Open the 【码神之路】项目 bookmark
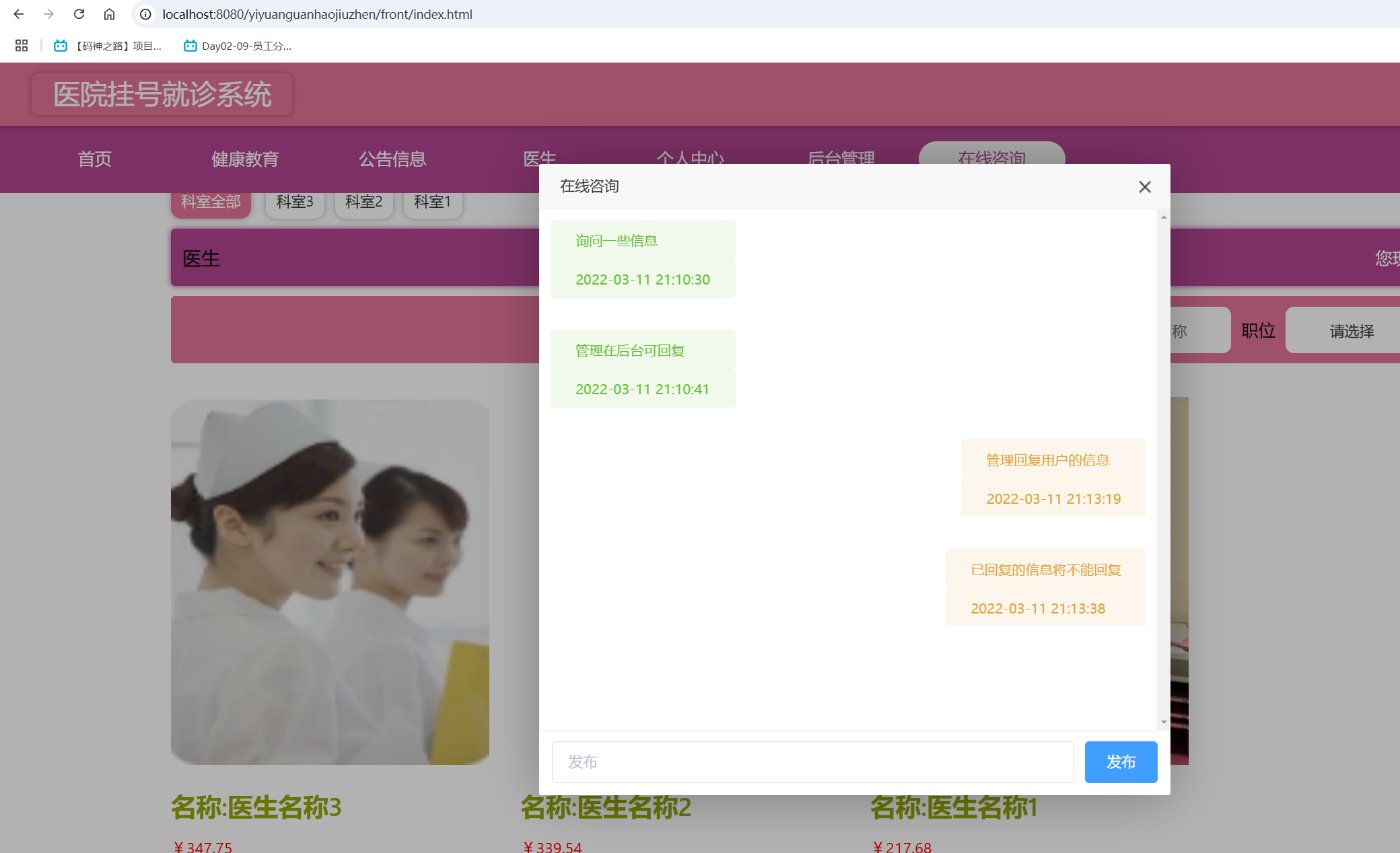The width and height of the screenshot is (1400, 853). click(x=108, y=46)
